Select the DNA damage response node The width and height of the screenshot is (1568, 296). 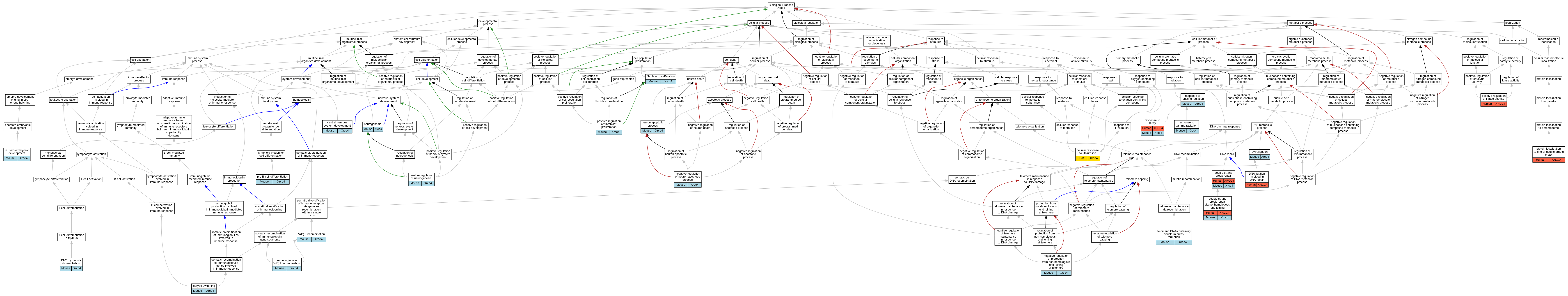coord(1225,127)
